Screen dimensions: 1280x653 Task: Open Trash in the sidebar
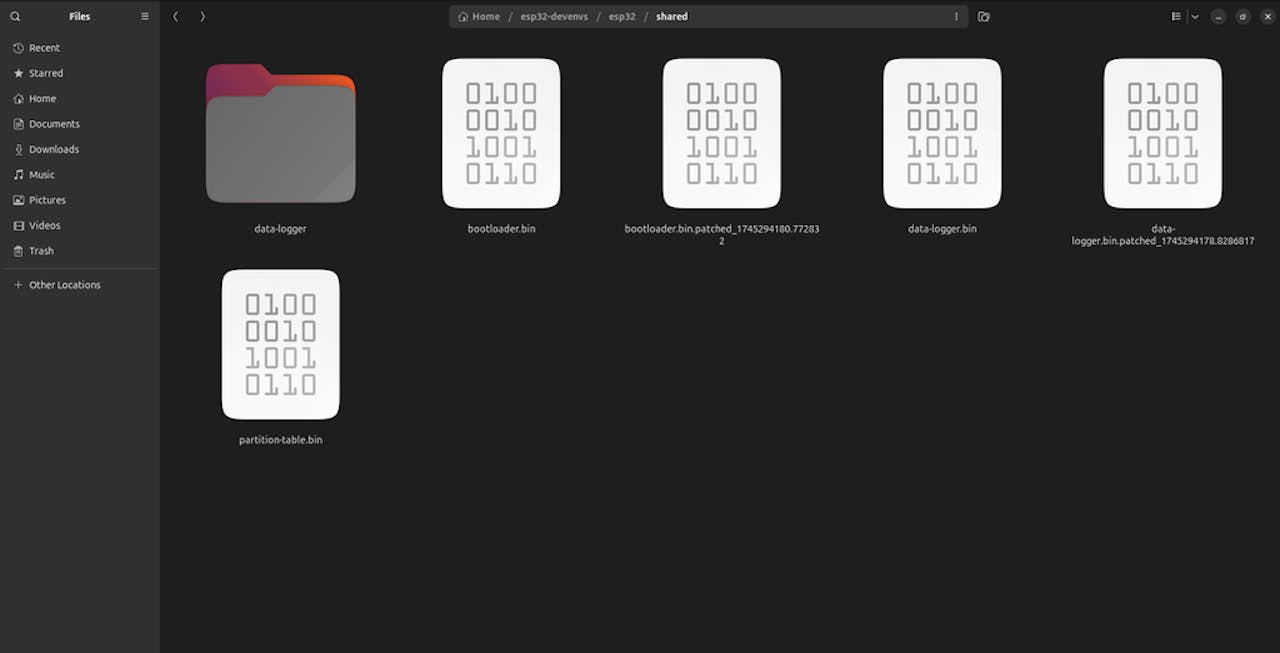80,250
